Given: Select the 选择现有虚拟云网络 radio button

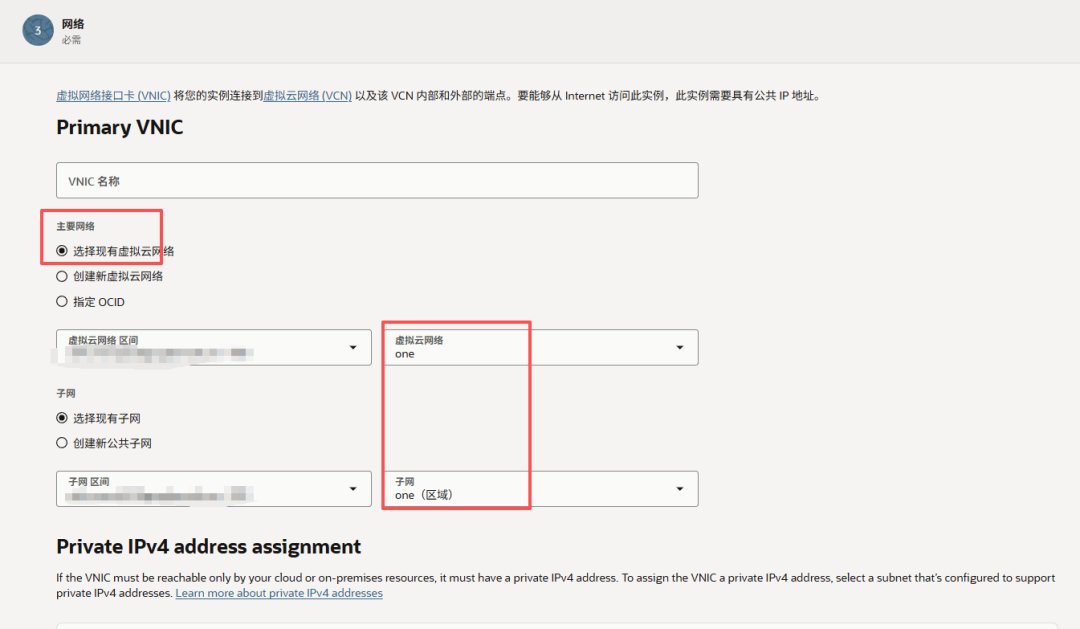Looking at the screenshot, I should point(62,251).
